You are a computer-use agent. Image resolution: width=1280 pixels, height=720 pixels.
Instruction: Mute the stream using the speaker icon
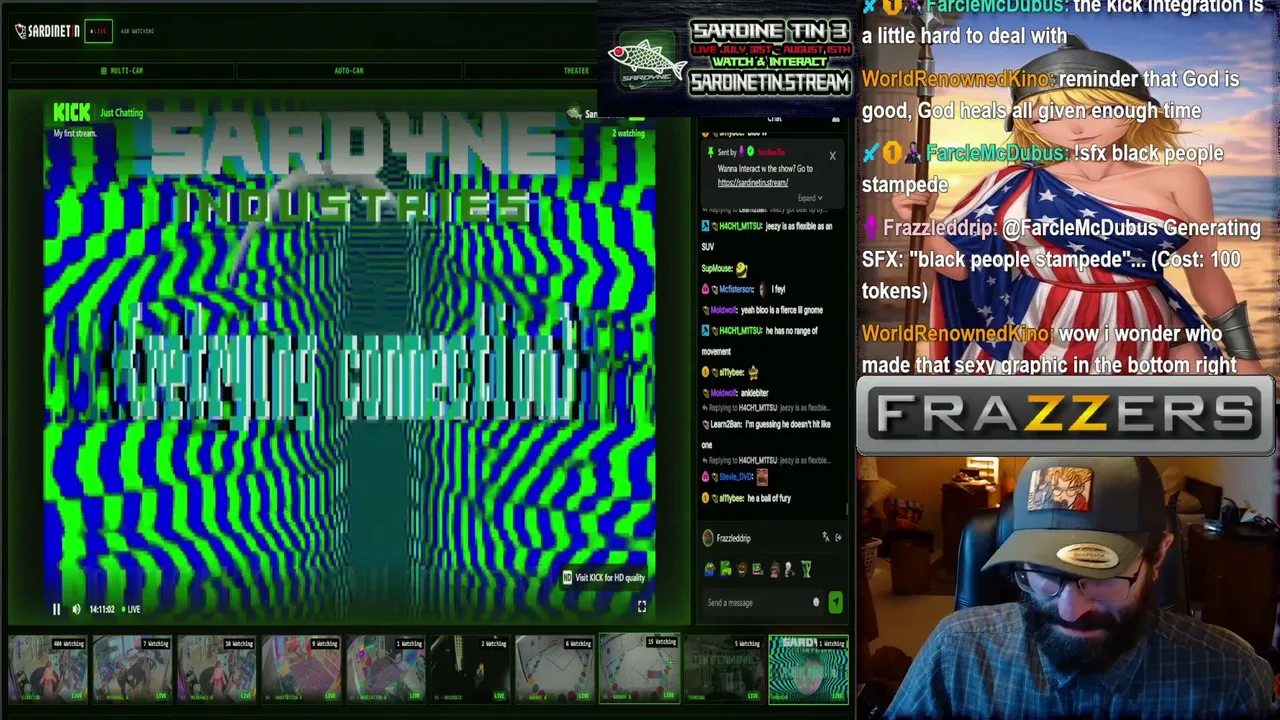click(x=76, y=609)
